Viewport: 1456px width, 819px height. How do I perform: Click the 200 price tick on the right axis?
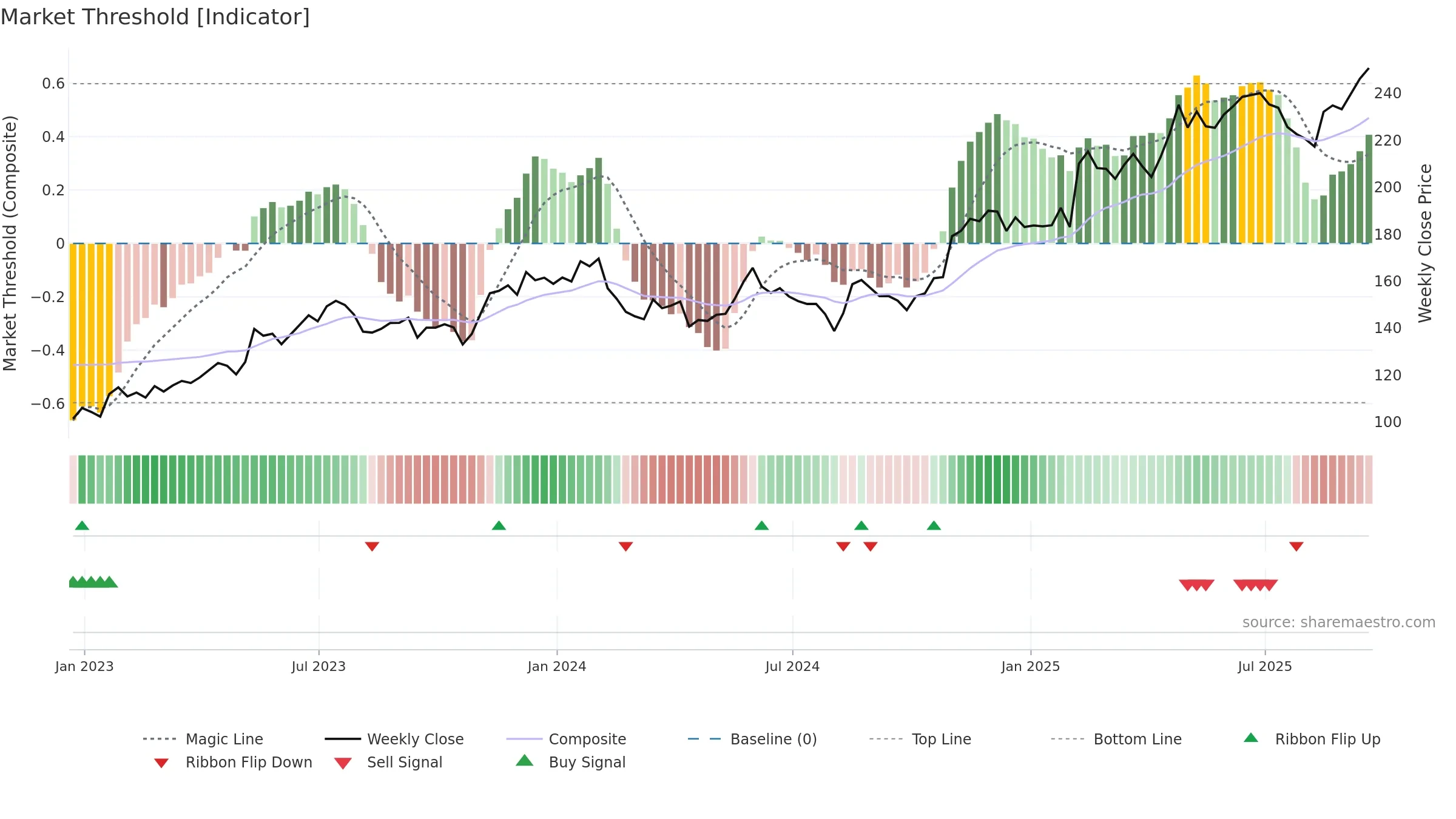pyautogui.click(x=1388, y=187)
